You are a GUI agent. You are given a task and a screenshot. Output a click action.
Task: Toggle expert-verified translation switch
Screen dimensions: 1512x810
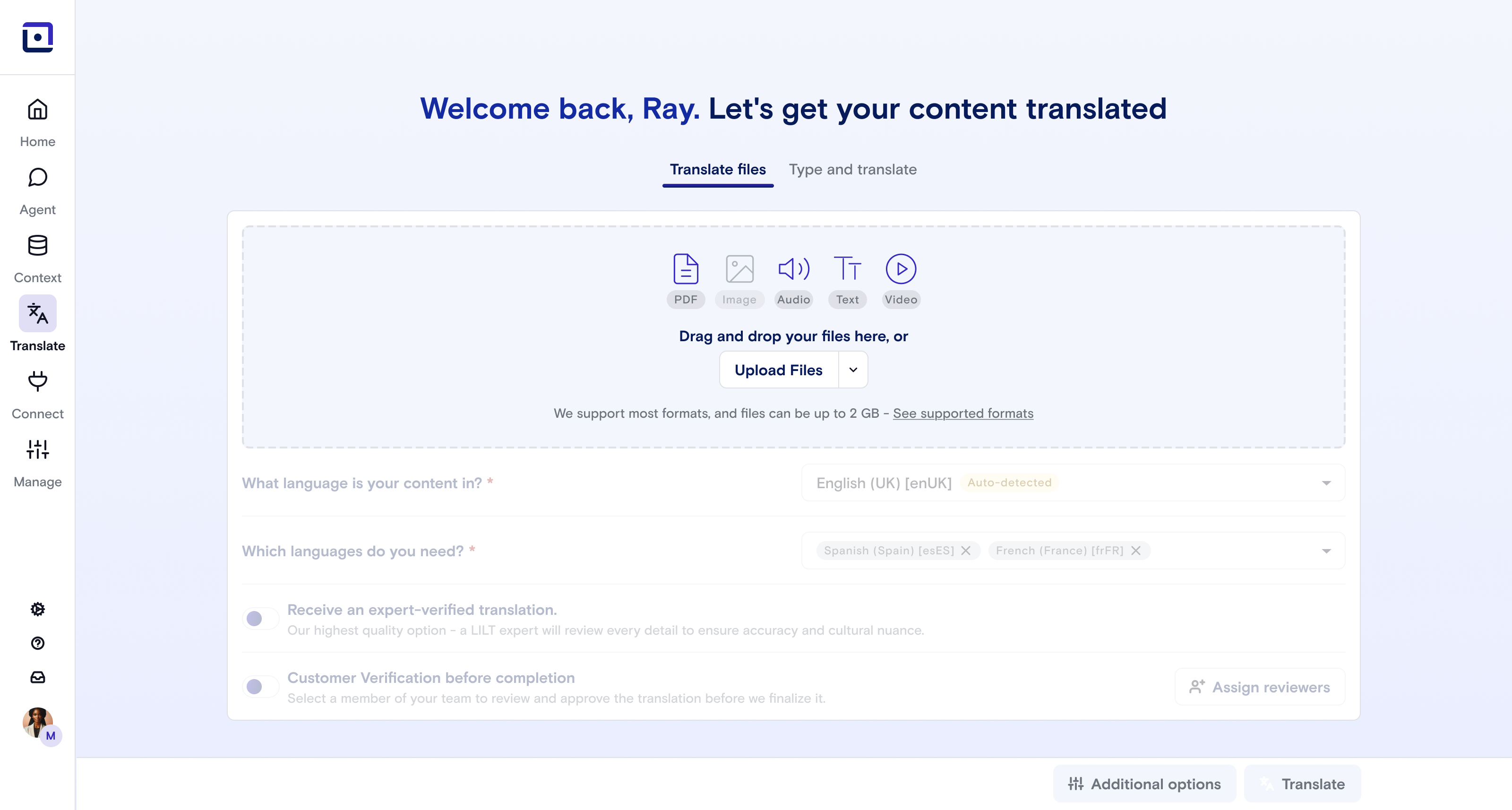pyautogui.click(x=260, y=619)
